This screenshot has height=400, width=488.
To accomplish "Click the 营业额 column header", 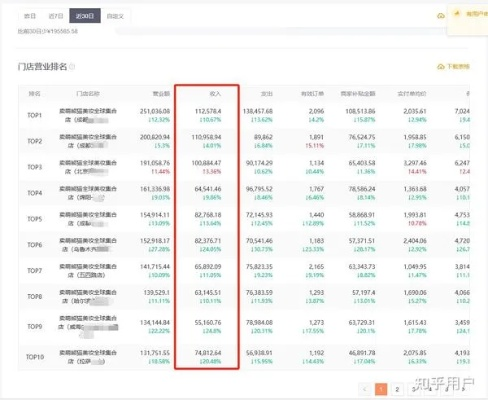I will (x=161, y=94).
